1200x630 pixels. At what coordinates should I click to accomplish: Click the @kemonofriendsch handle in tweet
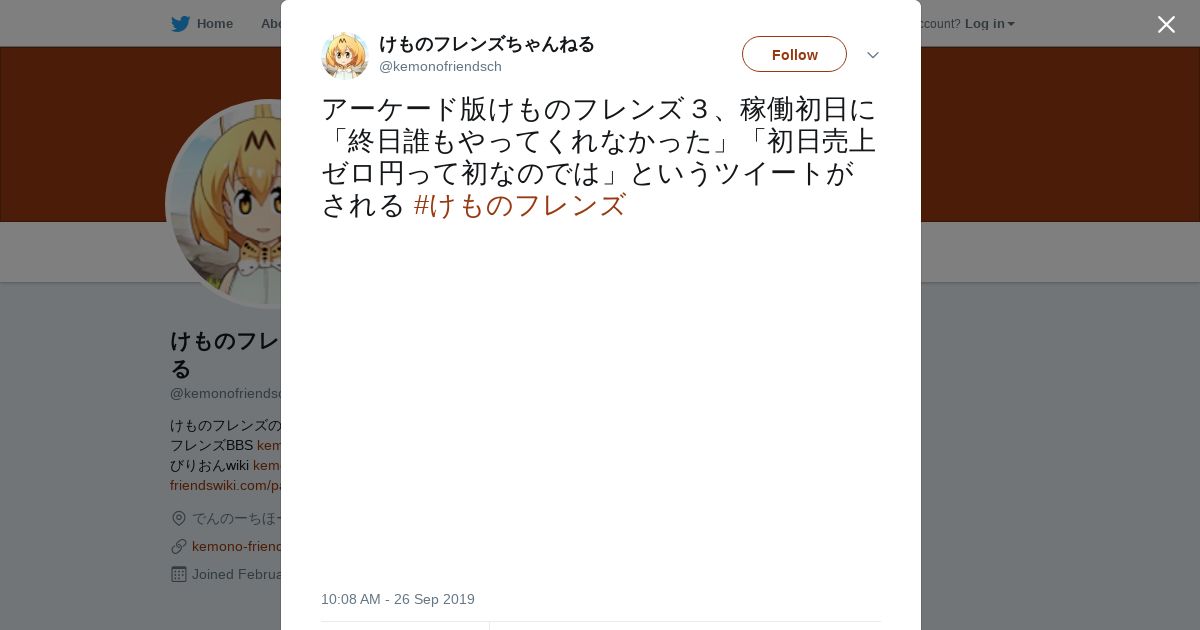440,67
